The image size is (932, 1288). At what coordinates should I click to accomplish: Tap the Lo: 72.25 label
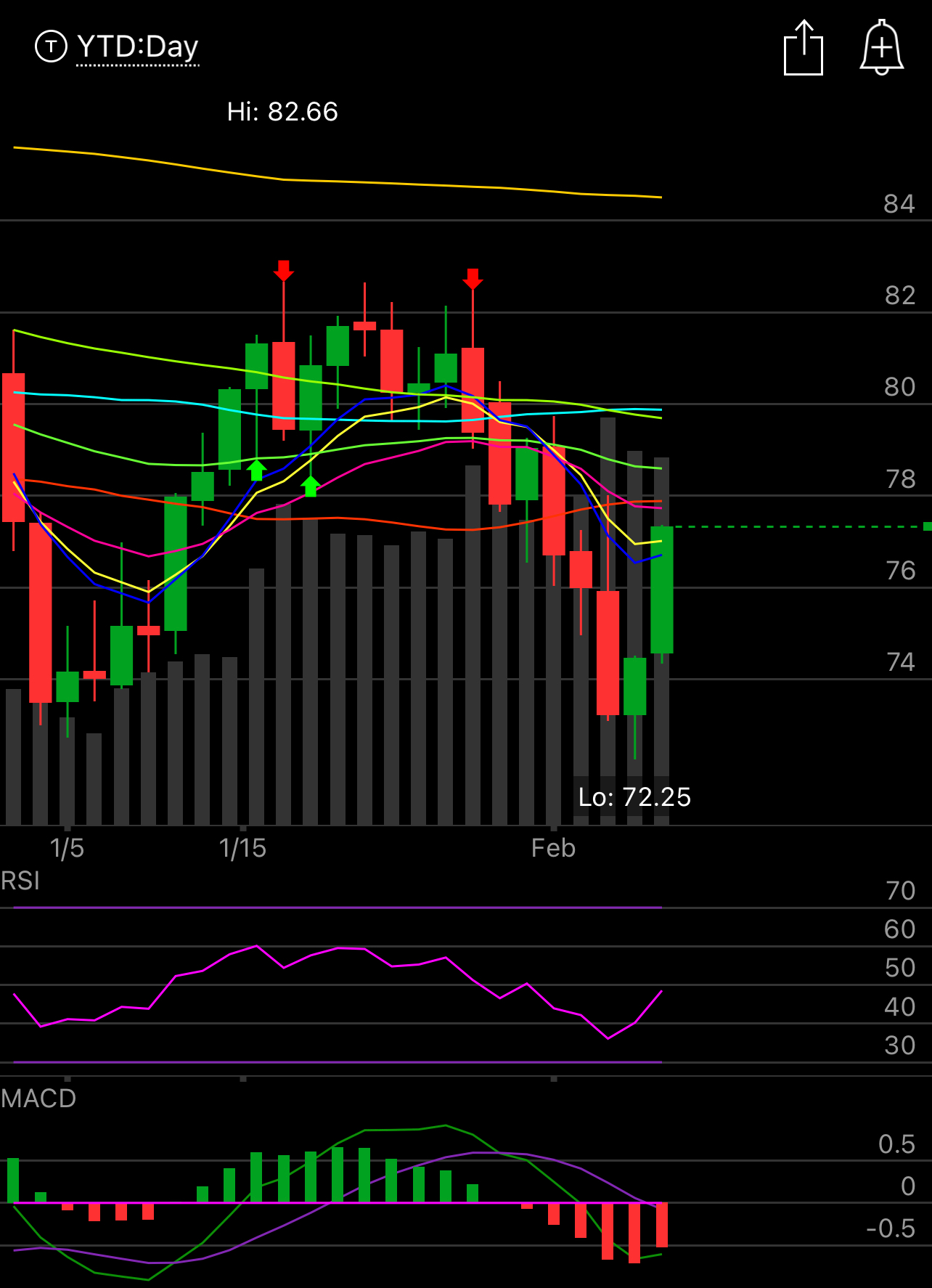tap(634, 797)
